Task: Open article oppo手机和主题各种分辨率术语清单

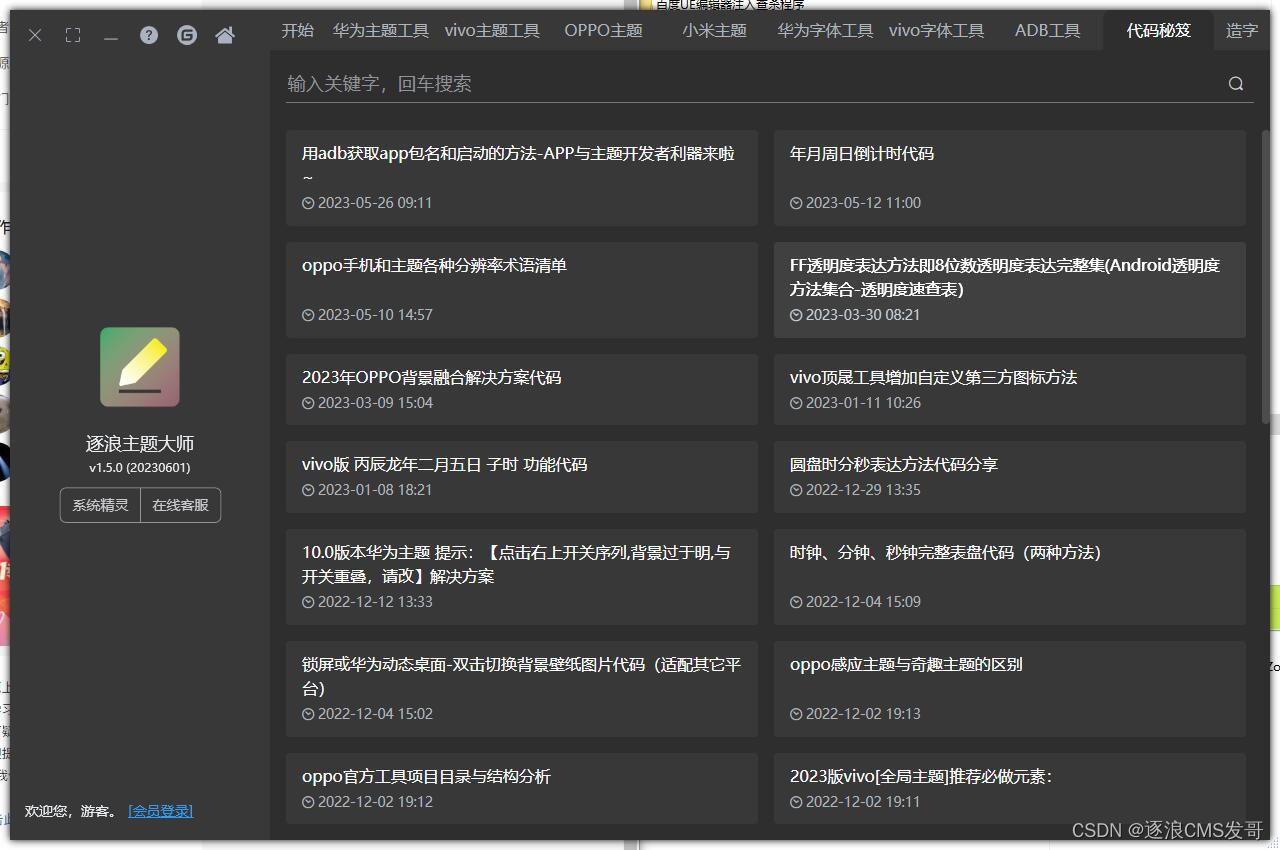Action: 522,290
